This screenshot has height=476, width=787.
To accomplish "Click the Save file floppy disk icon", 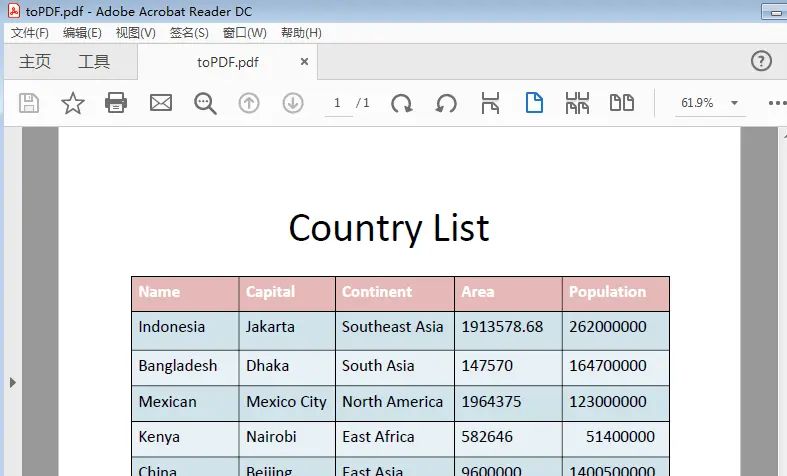I will (x=29, y=103).
